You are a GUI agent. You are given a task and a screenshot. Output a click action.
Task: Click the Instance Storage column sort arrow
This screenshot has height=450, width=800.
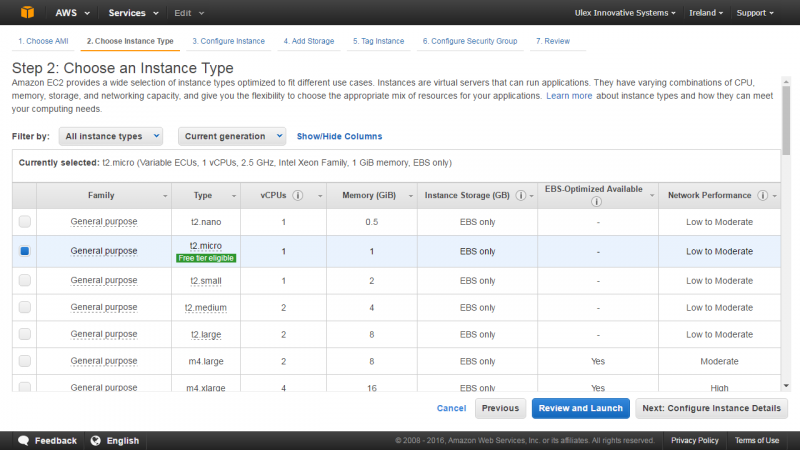click(531, 196)
